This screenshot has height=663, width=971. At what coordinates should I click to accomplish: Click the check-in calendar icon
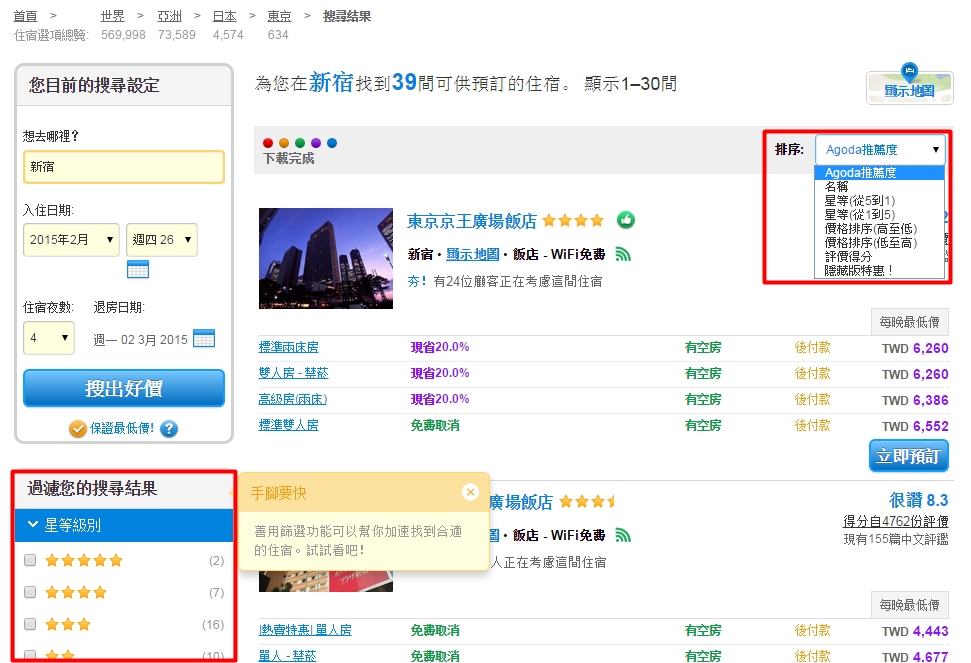pyautogui.click(x=138, y=269)
